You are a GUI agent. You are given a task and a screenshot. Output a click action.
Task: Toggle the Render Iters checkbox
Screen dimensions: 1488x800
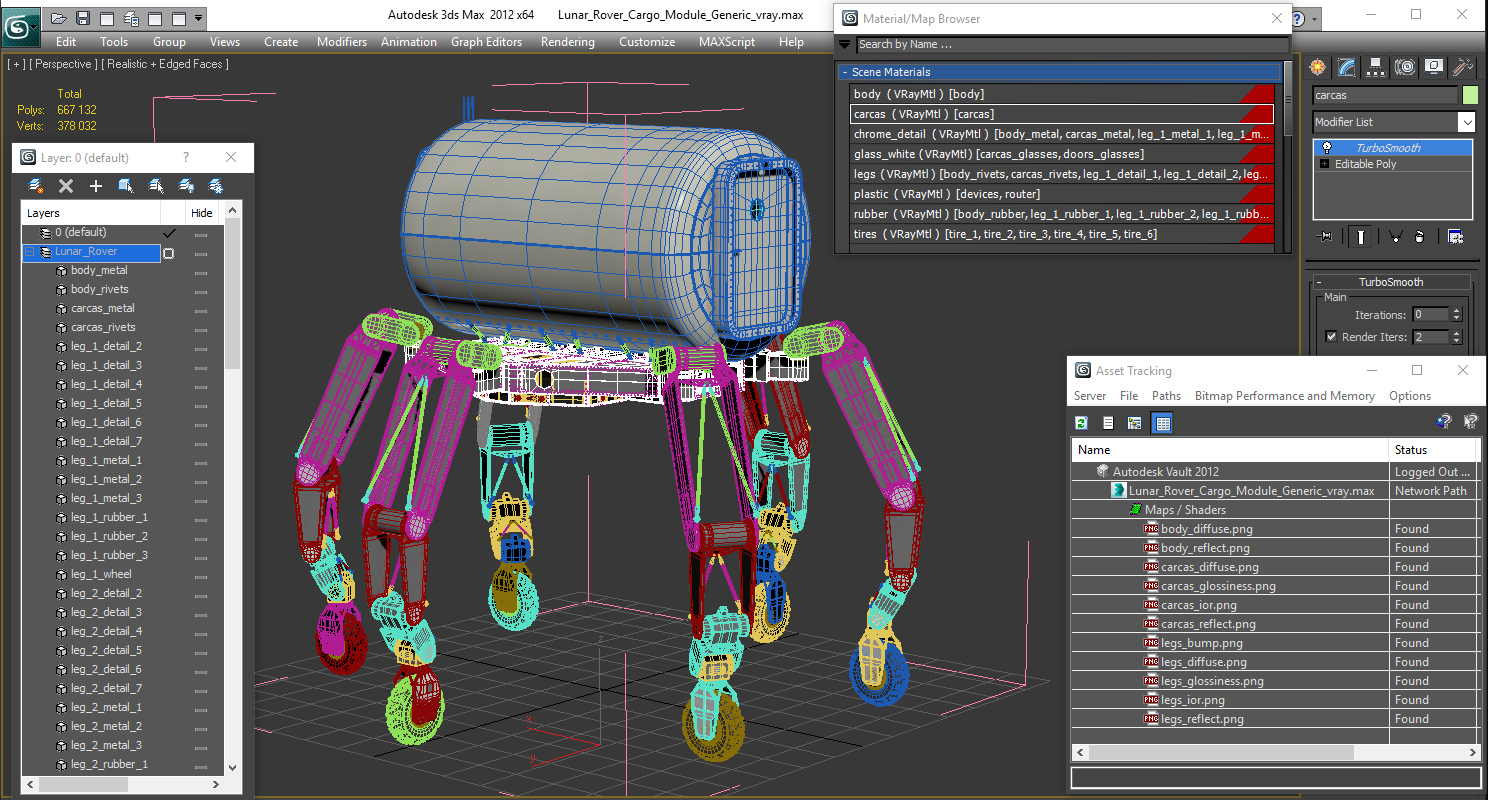1331,337
